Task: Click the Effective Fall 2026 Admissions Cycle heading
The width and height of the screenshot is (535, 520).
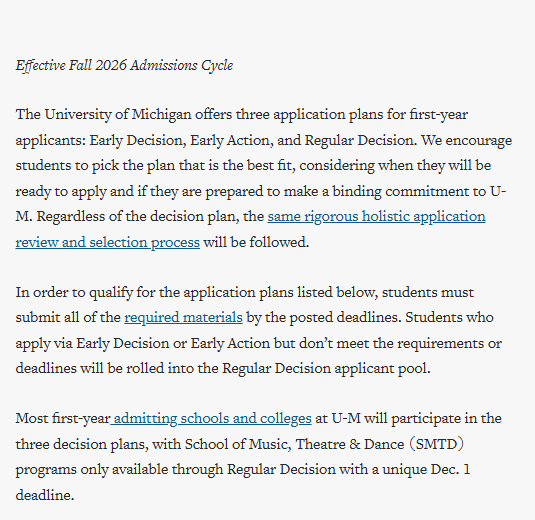Action: pyautogui.click(x=125, y=65)
